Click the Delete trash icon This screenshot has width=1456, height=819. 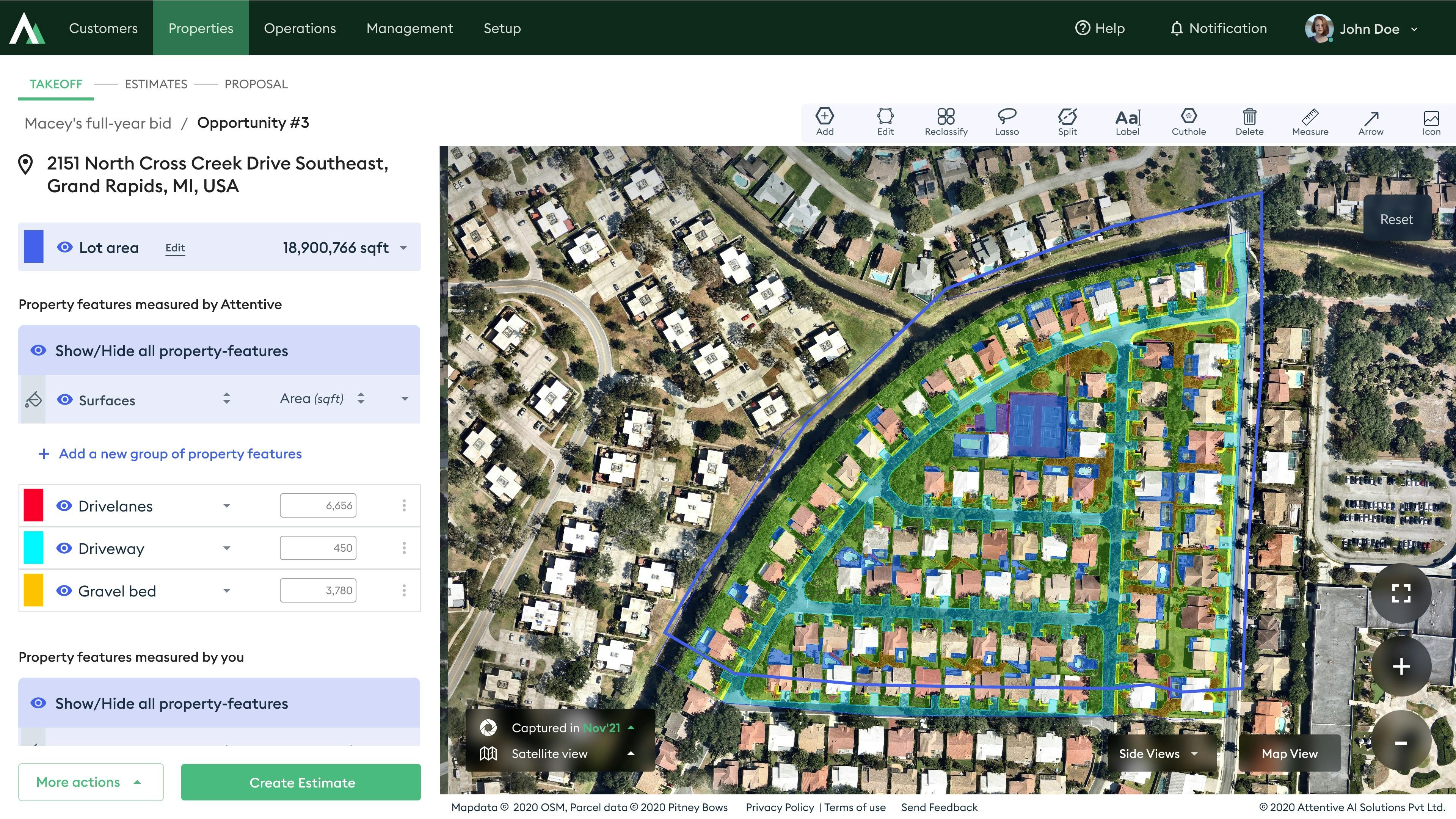[x=1249, y=121]
